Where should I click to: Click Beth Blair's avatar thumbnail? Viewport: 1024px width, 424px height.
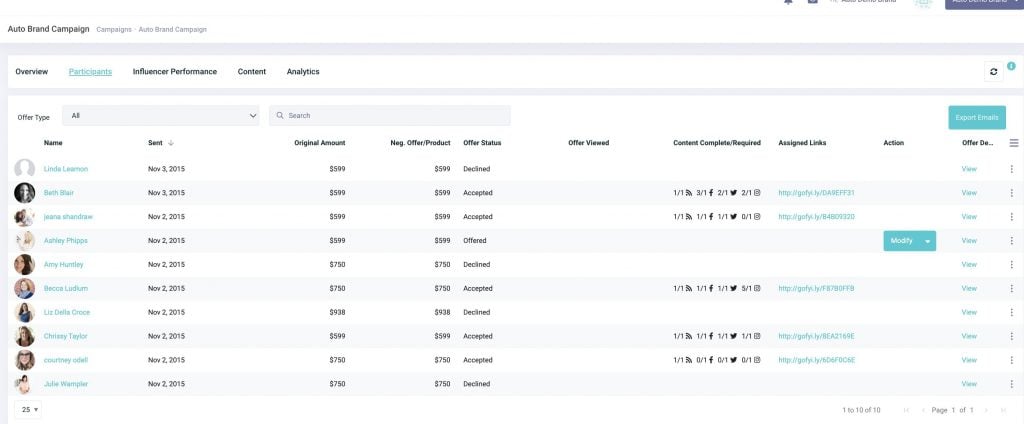[x=25, y=193]
